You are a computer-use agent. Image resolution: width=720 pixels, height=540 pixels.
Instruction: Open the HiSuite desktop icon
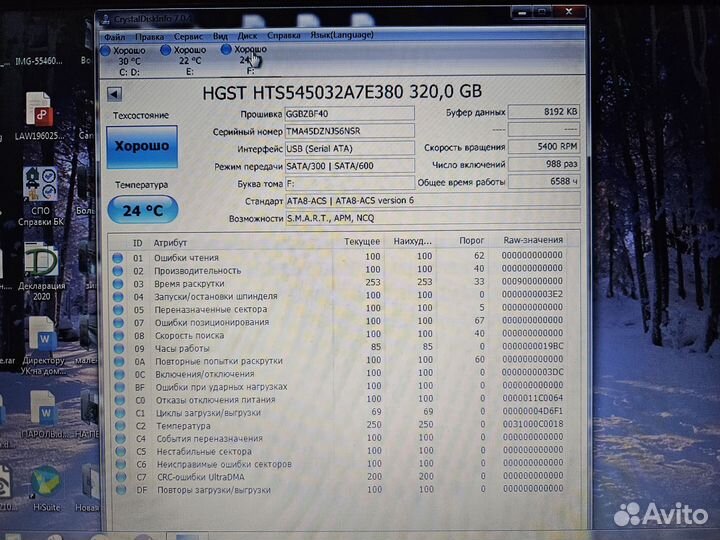click(46, 489)
